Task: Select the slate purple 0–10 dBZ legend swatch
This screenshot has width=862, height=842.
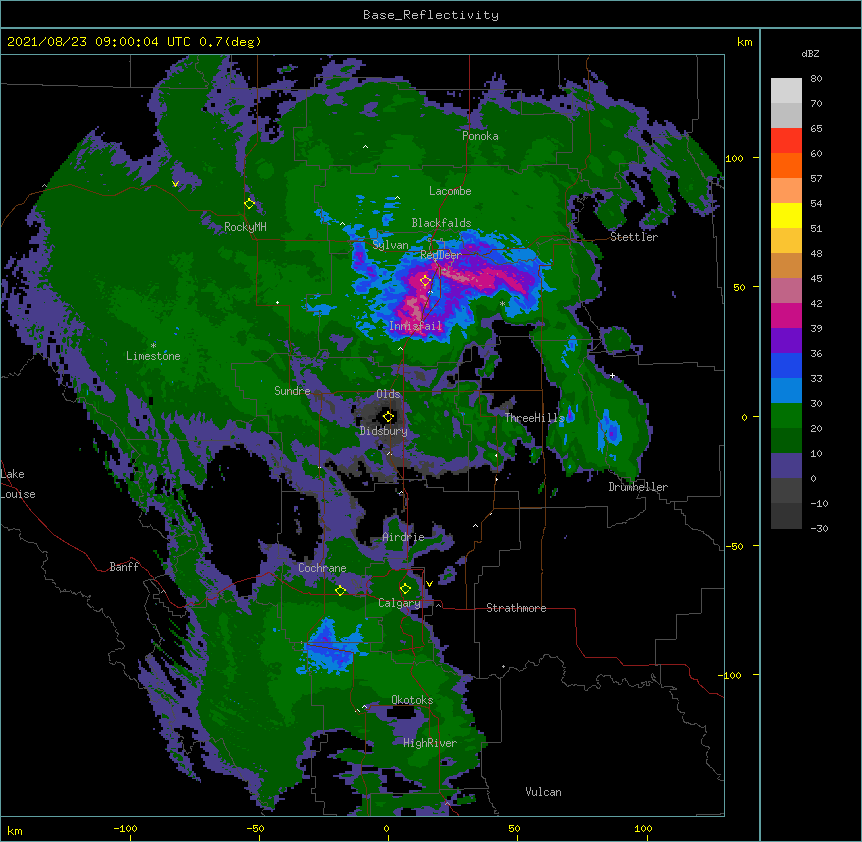Action: pyautogui.click(x=786, y=466)
